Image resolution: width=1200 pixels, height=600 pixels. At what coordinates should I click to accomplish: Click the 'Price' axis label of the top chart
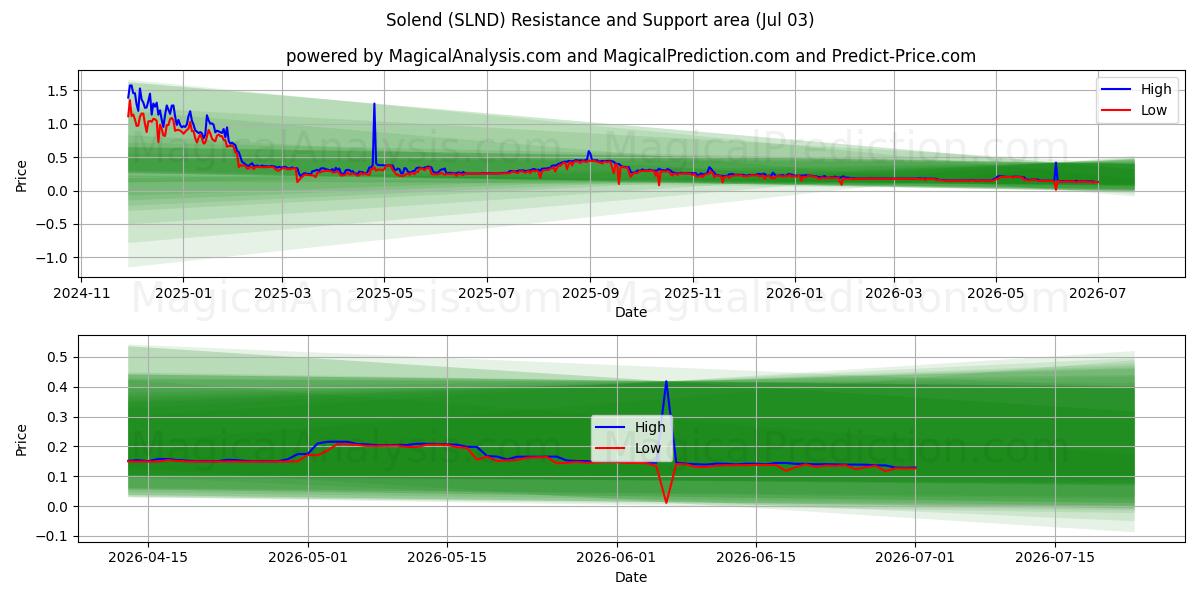pos(22,174)
